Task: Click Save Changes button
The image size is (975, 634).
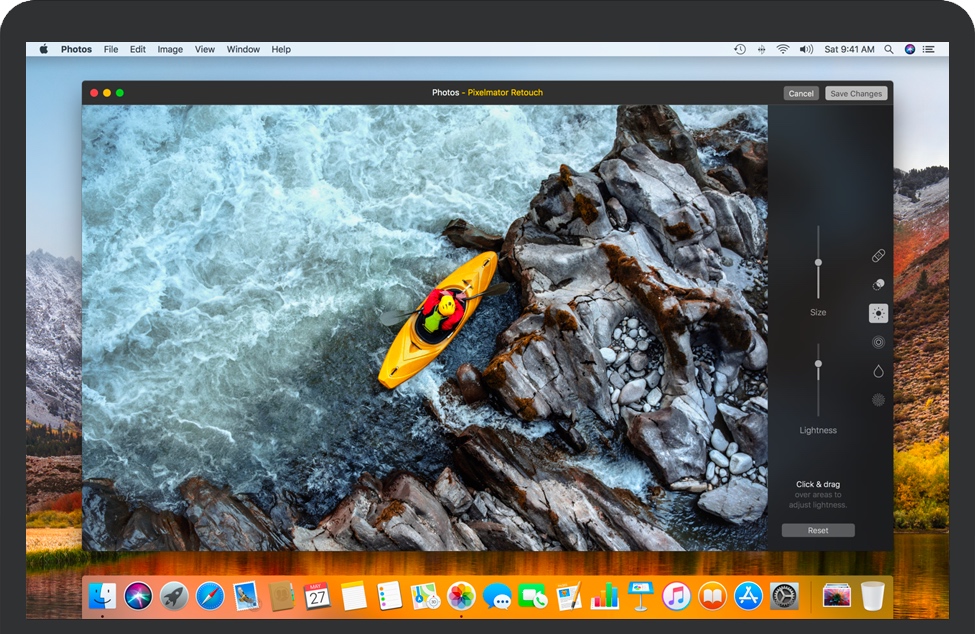Action: click(856, 93)
